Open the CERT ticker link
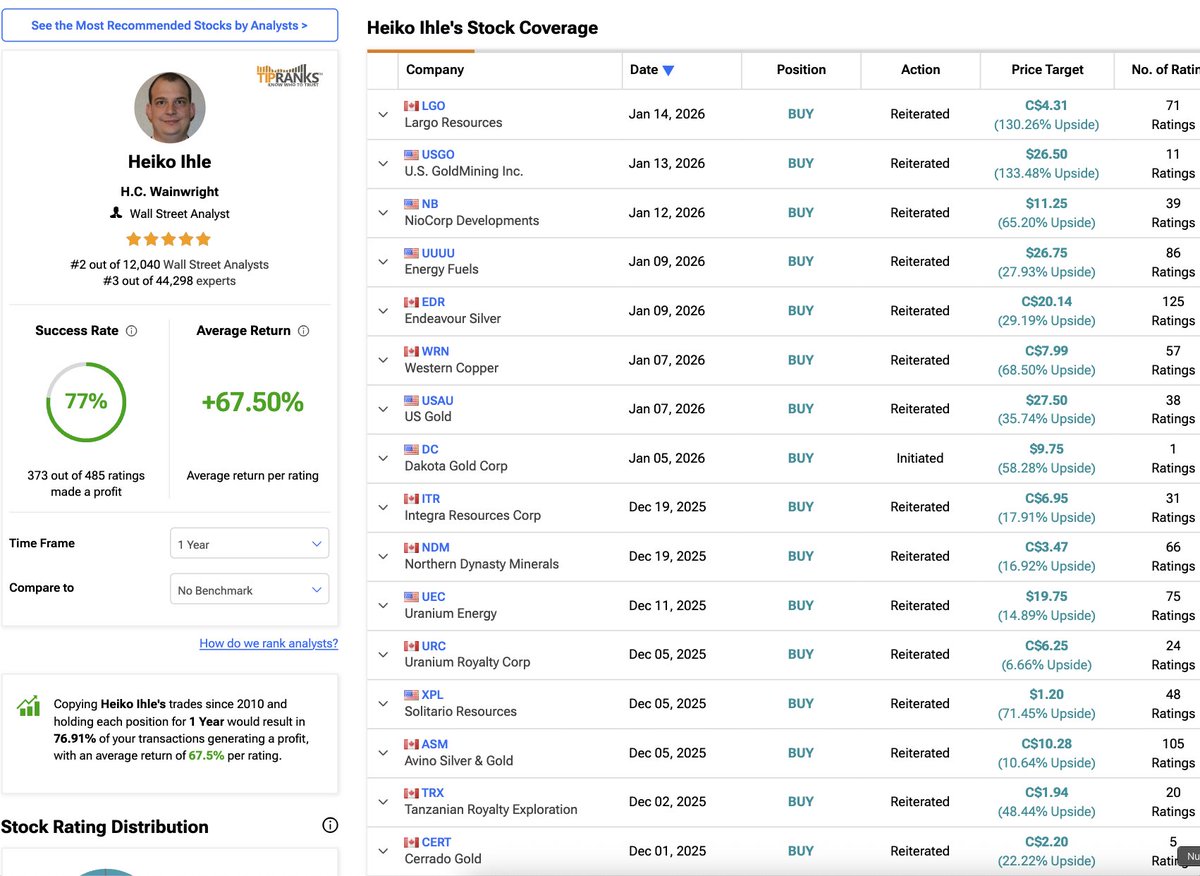 pyautogui.click(x=436, y=842)
